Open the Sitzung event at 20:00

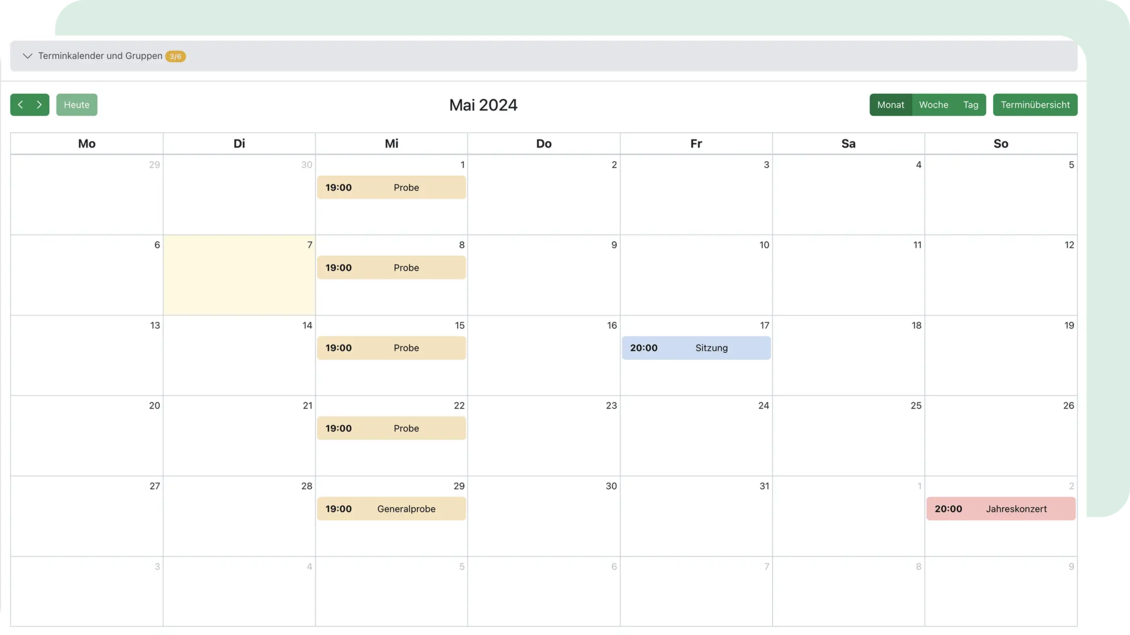click(696, 348)
